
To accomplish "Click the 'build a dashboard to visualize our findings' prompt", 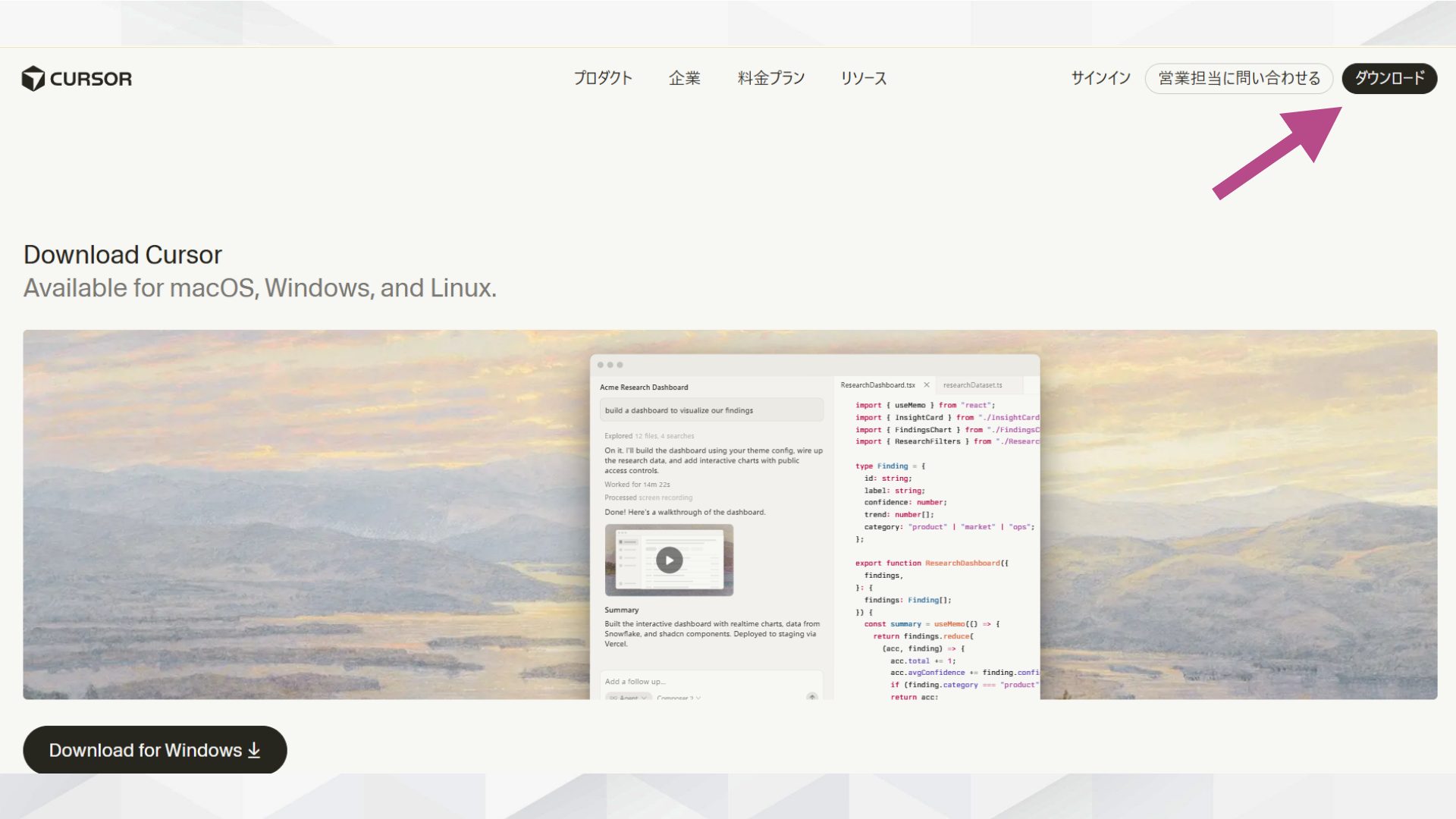I will pyautogui.click(x=711, y=410).
